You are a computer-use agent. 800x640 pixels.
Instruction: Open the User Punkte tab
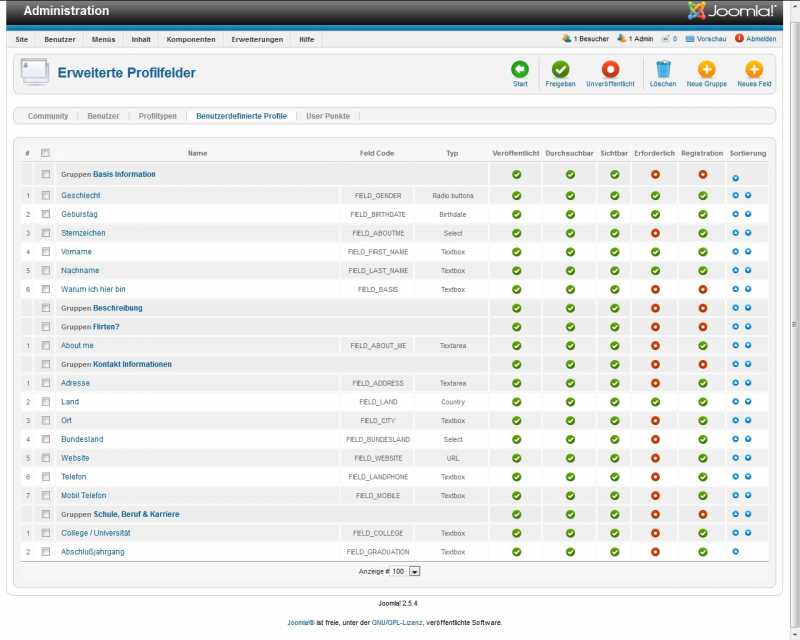328,116
